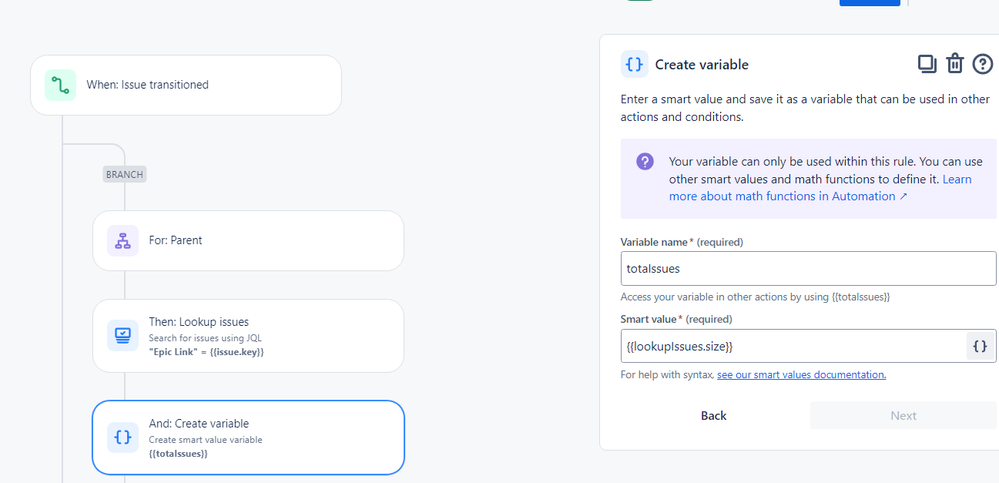Select the When: Issue transitioned node

click(x=186, y=85)
